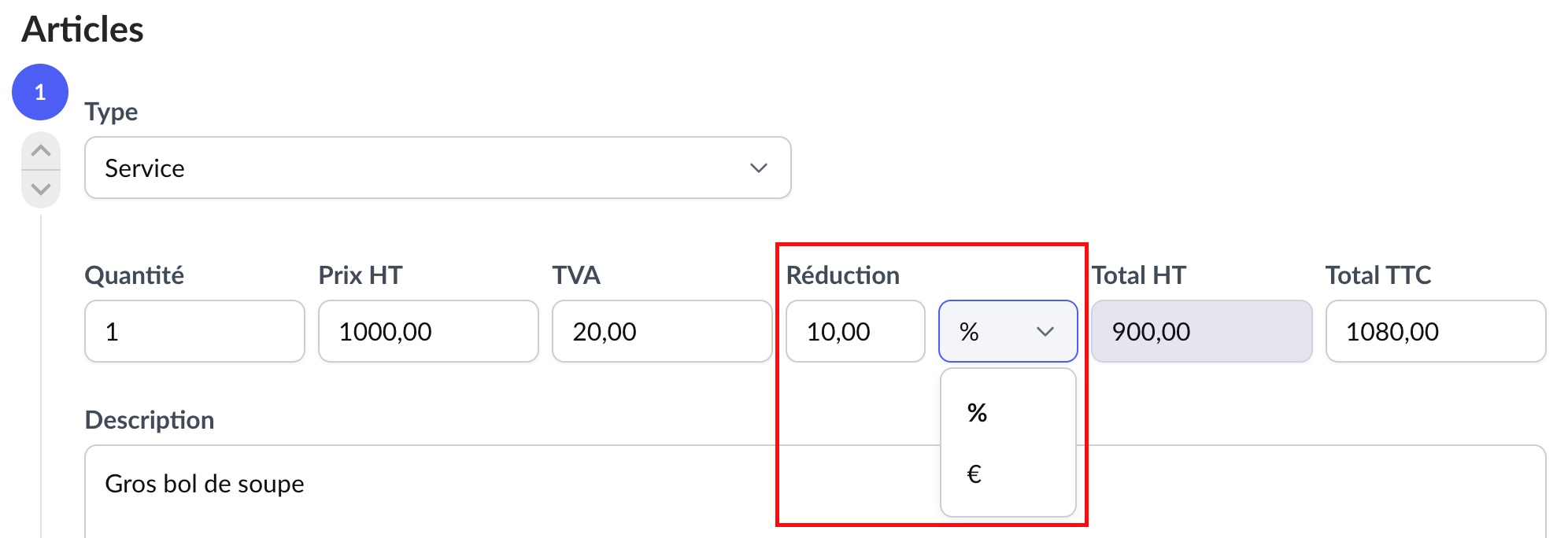Click into the Quantité field

point(194,331)
